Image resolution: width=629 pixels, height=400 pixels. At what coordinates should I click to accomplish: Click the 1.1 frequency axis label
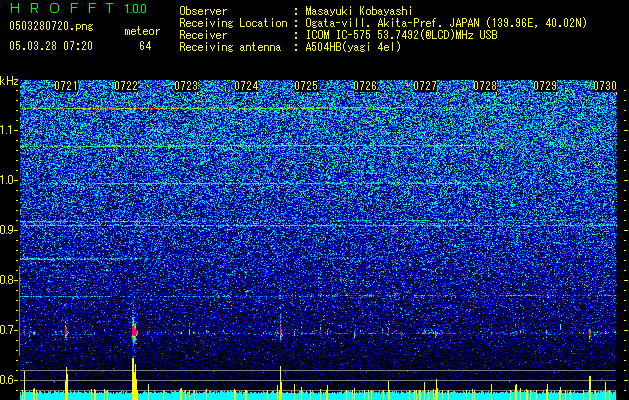pyautogui.click(x=9, y=130)
